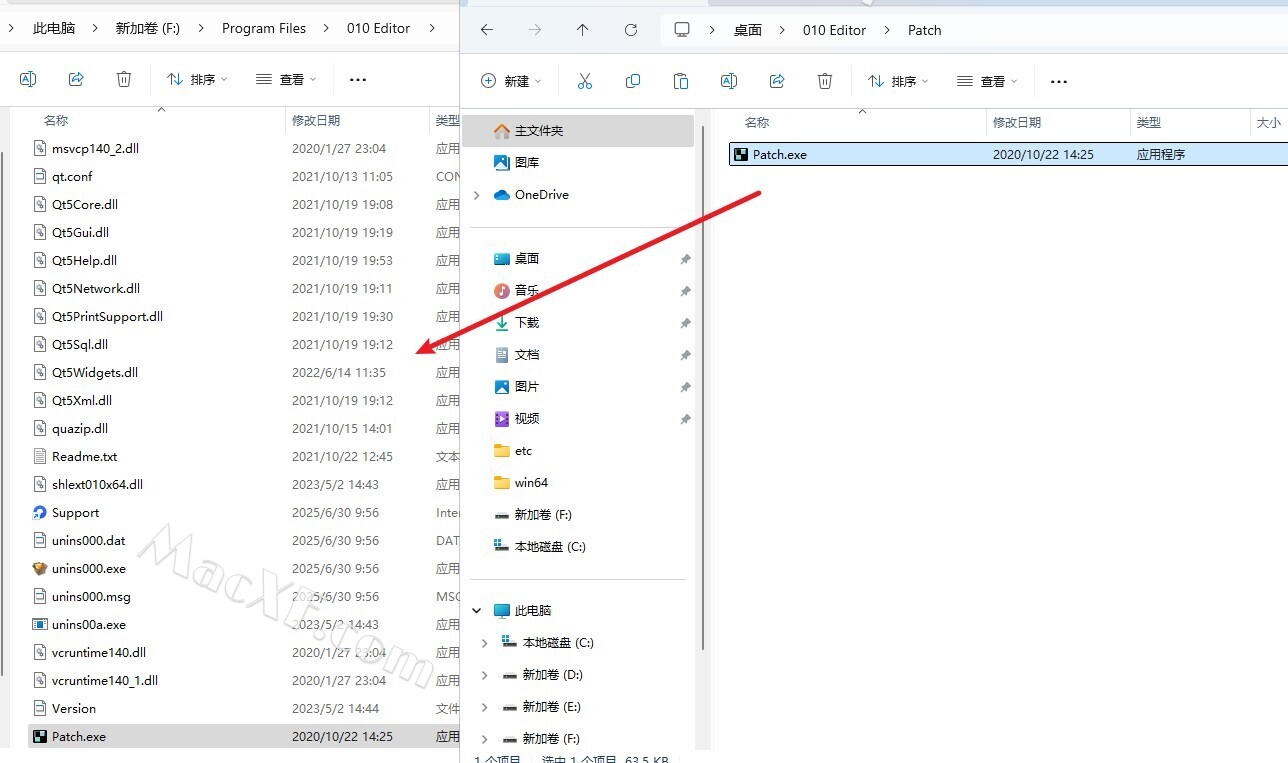The width and height of the screenshot is (1288, 763).
Task: Go up one folder level in the Patch window
Action: point(583,30)
